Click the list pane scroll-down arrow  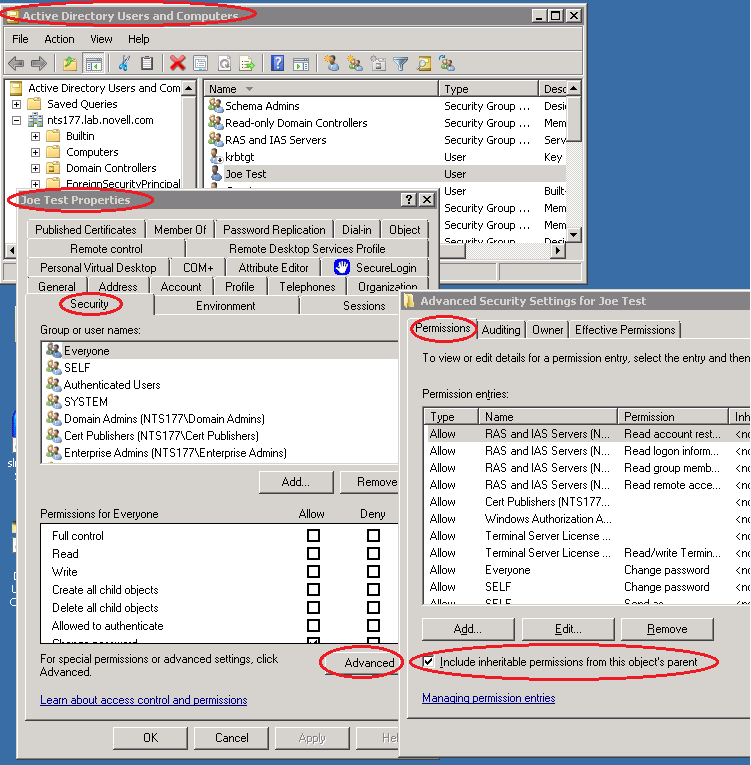coord(574,235)
